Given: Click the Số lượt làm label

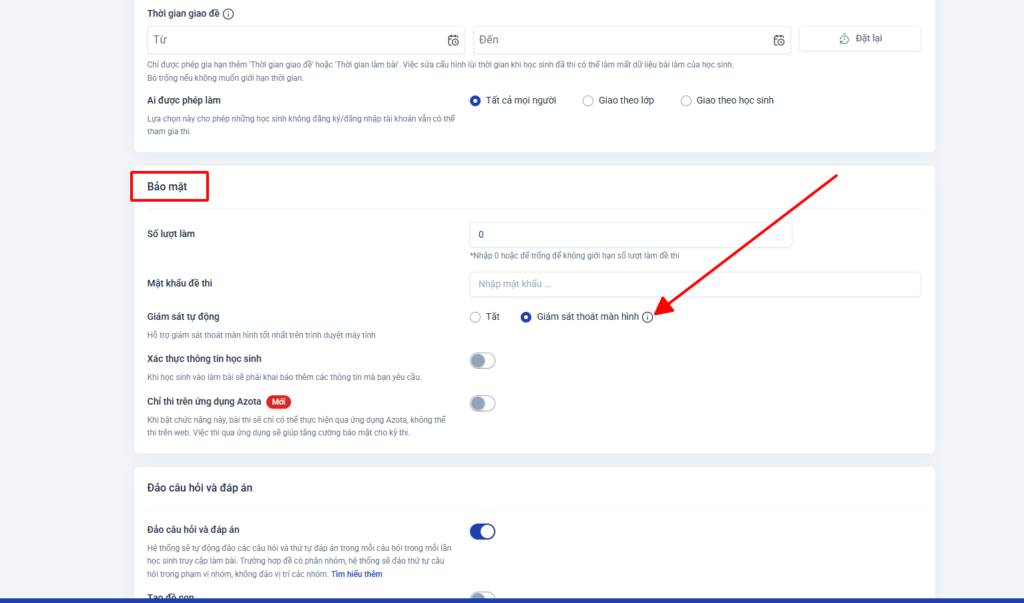Looking at the screenshot, I should click(x=171, y=234).
